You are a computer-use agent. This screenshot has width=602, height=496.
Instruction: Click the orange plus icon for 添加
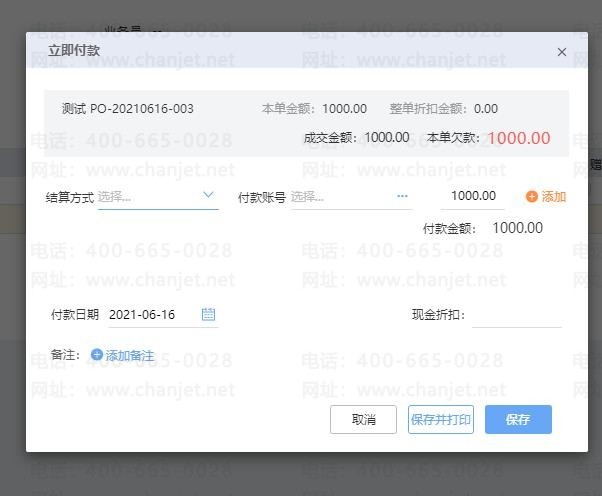pyautogui.click(x=531, y=197)
